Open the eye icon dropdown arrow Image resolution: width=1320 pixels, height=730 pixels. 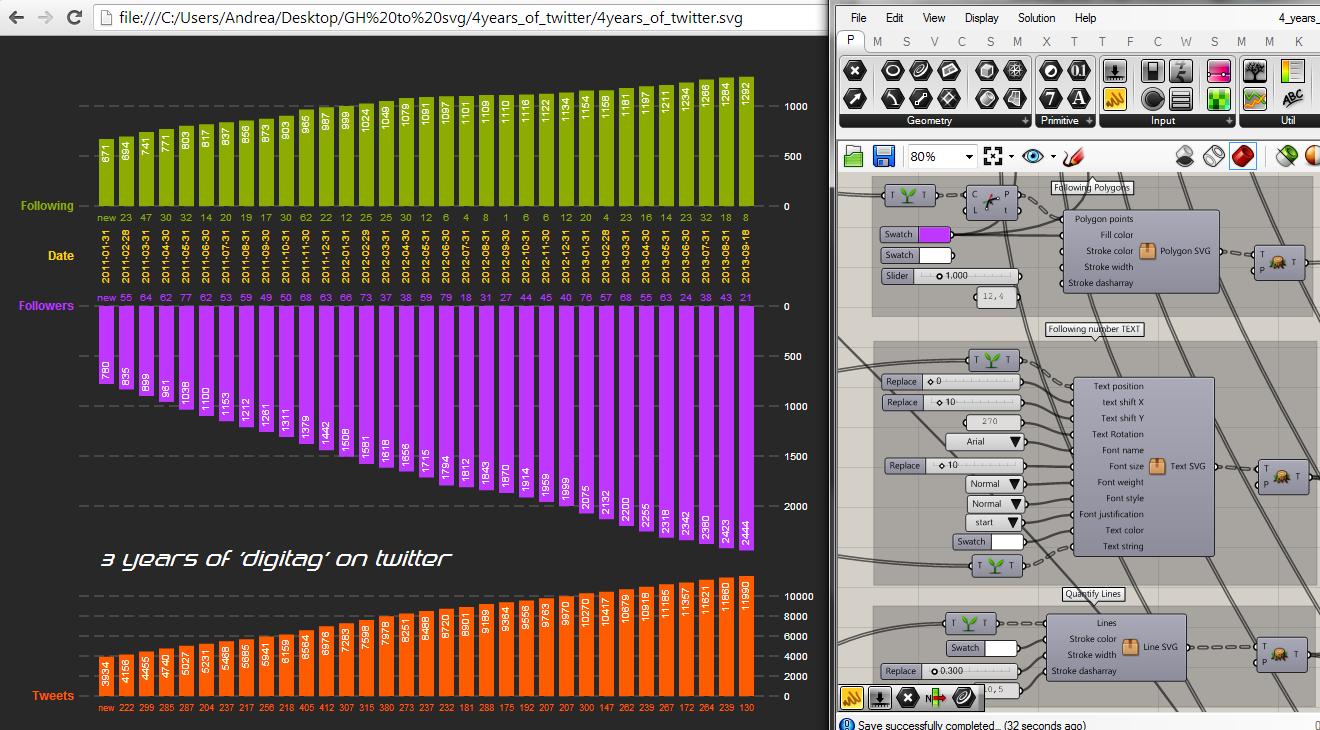pyautogui.click(x=1053, y=157)
